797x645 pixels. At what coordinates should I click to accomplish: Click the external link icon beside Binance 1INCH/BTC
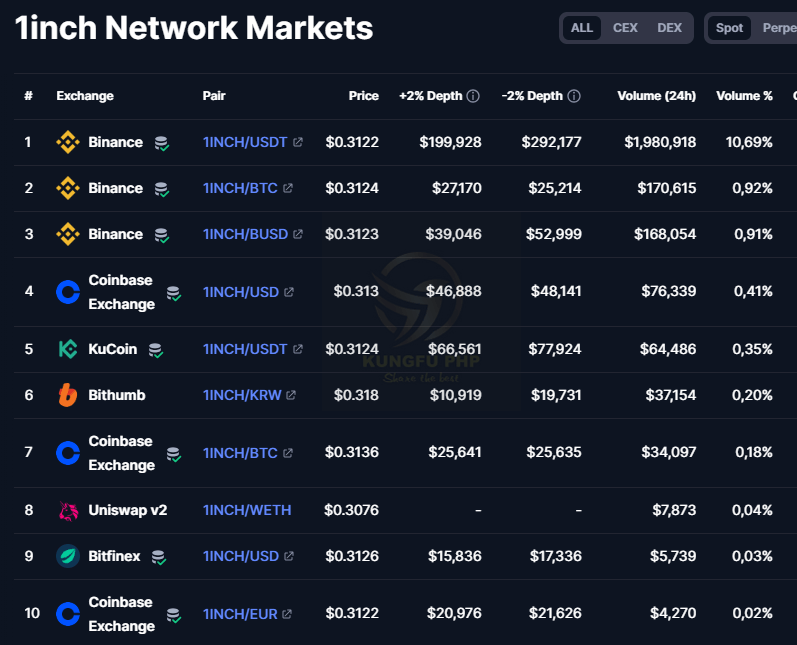(x=288, y=188)
